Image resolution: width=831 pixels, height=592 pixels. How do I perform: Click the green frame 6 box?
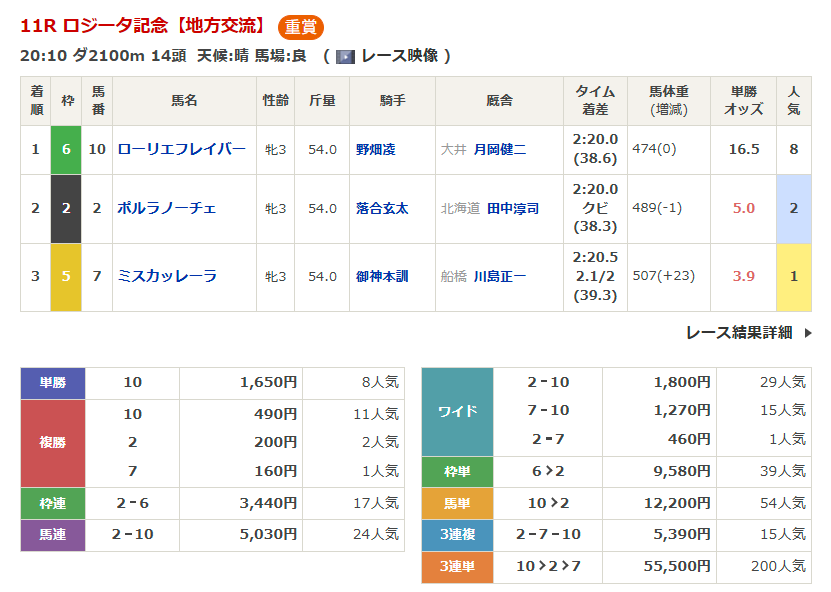(66, 149)
